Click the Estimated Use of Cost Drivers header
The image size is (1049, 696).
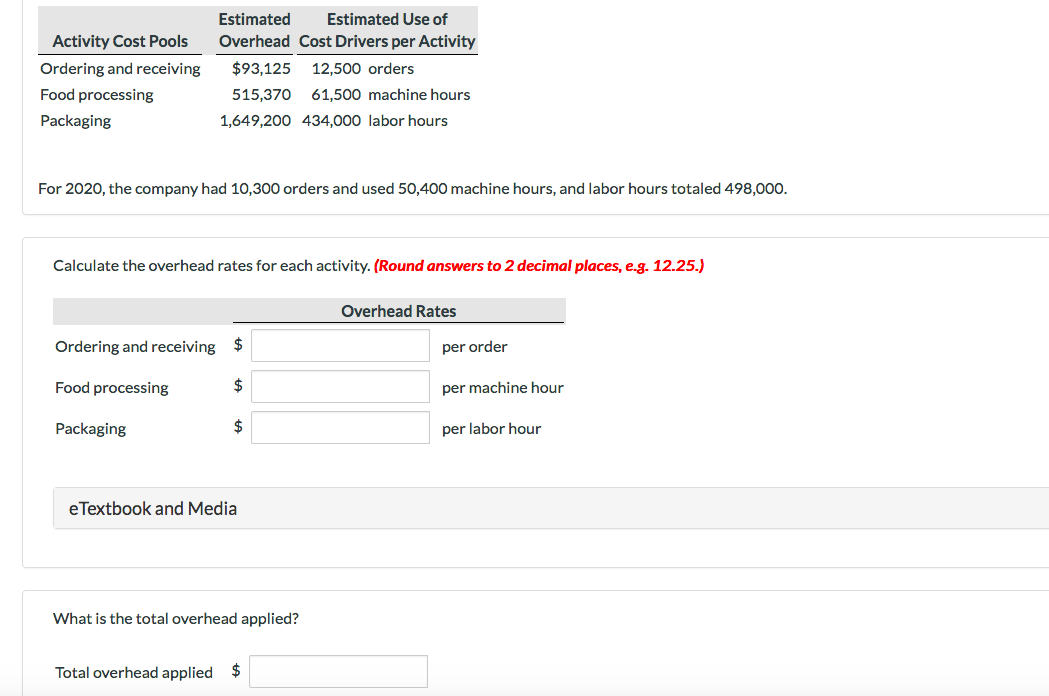point(387,30)
